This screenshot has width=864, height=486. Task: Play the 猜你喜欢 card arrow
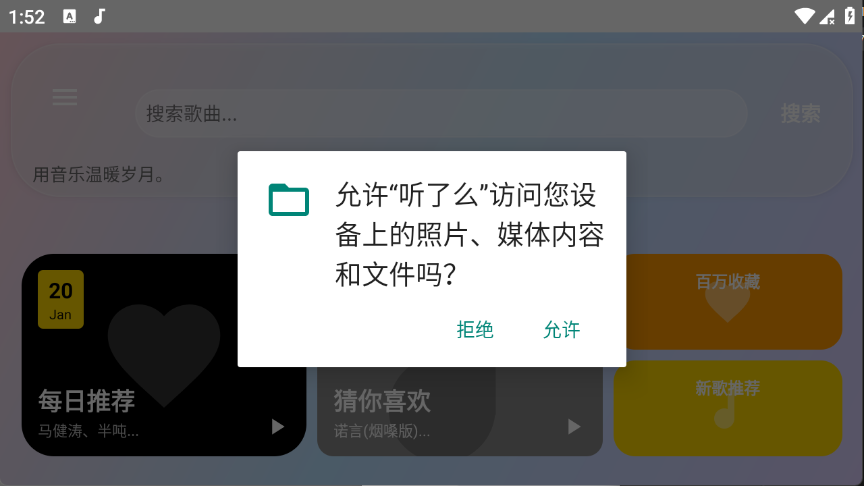click(x=574, y=426)
